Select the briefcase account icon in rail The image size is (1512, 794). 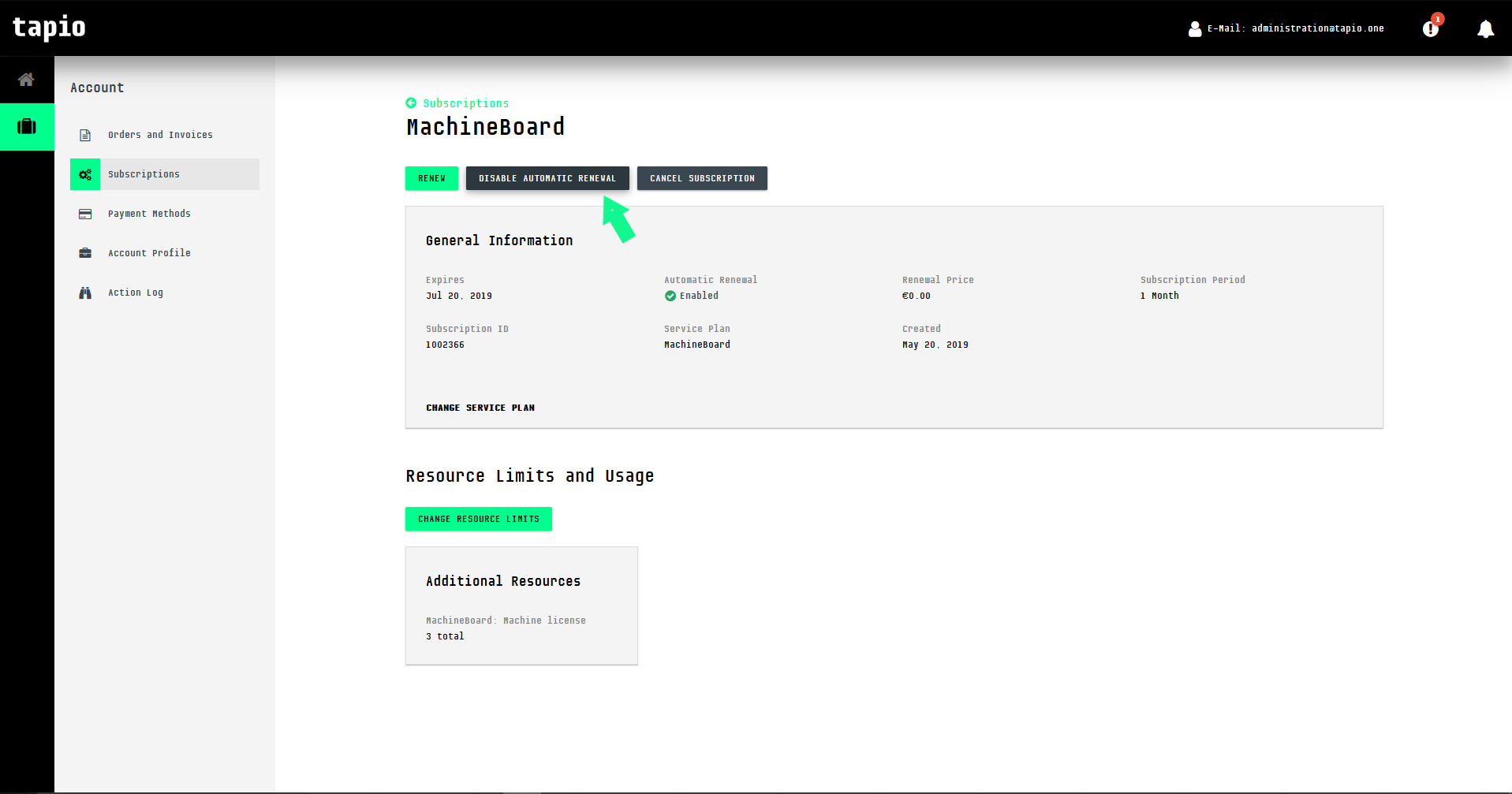tap(27, 126)
